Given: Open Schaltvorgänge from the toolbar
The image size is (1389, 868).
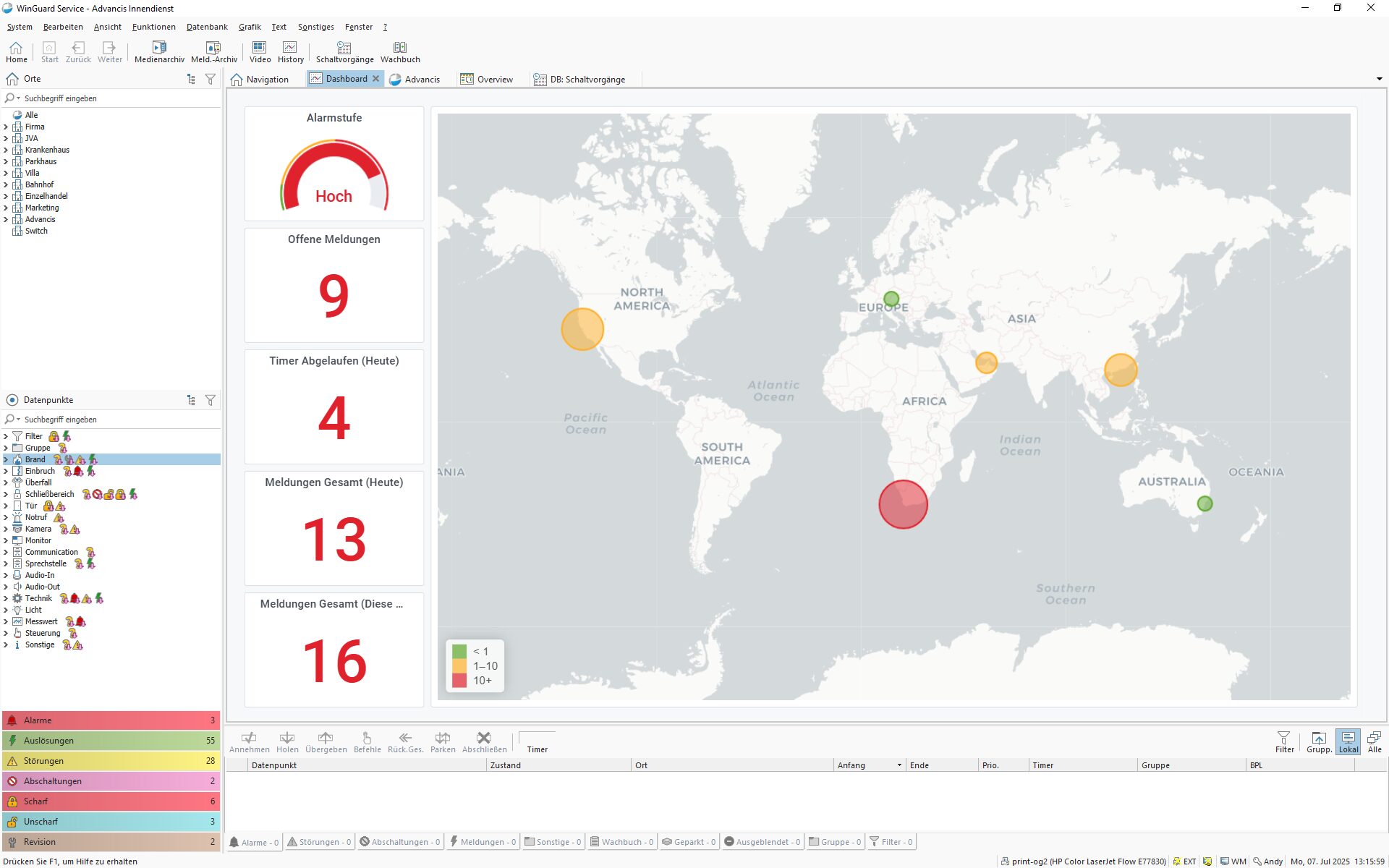Looking at the screenshot, I should [344, 51].
